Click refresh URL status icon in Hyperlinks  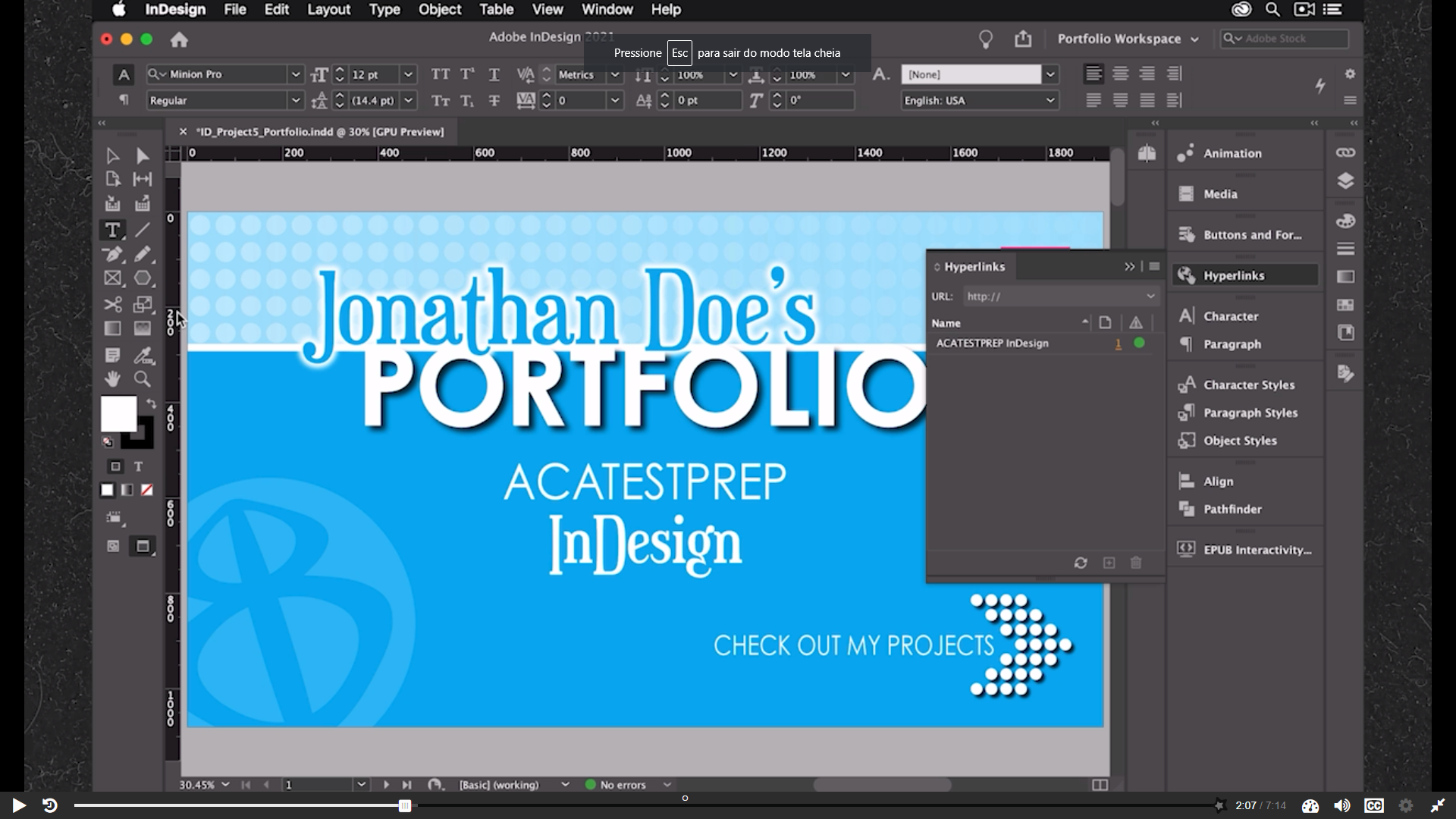tap(1081, 563)
